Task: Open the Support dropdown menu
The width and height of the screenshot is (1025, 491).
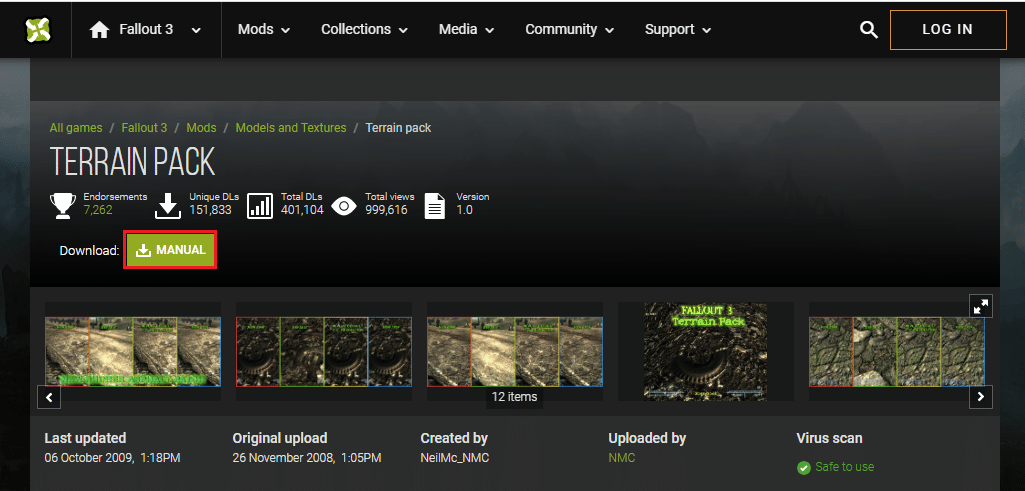Action: click(678, 29)
